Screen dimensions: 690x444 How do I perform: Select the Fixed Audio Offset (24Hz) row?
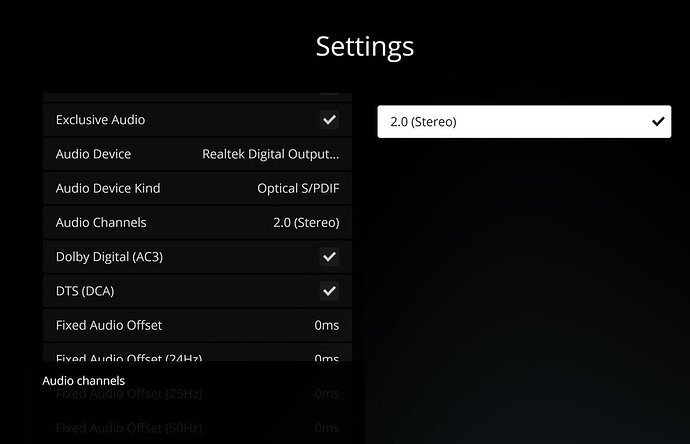198,352
